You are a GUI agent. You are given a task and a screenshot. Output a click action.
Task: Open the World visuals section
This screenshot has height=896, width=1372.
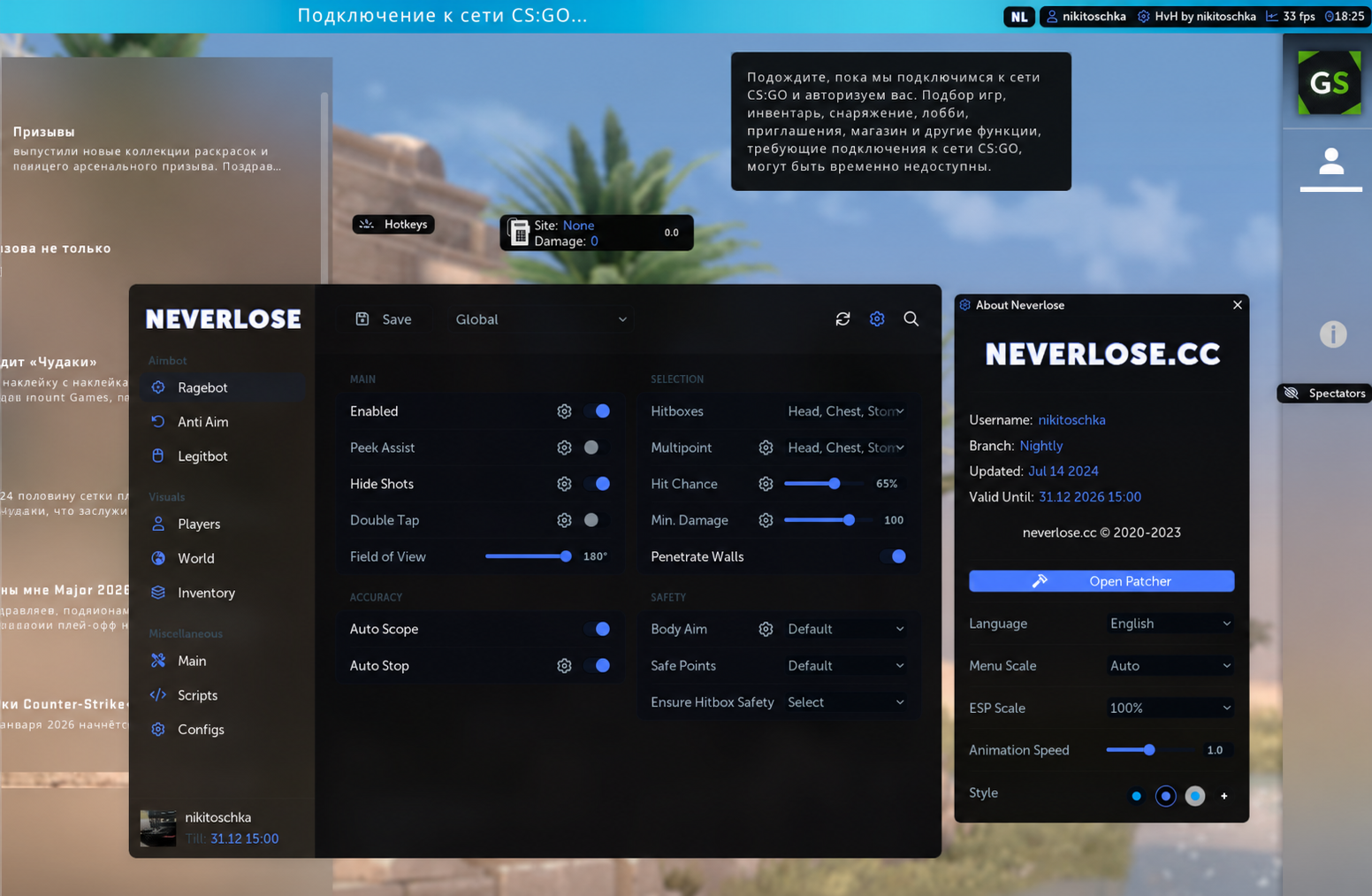coord(223,558)
